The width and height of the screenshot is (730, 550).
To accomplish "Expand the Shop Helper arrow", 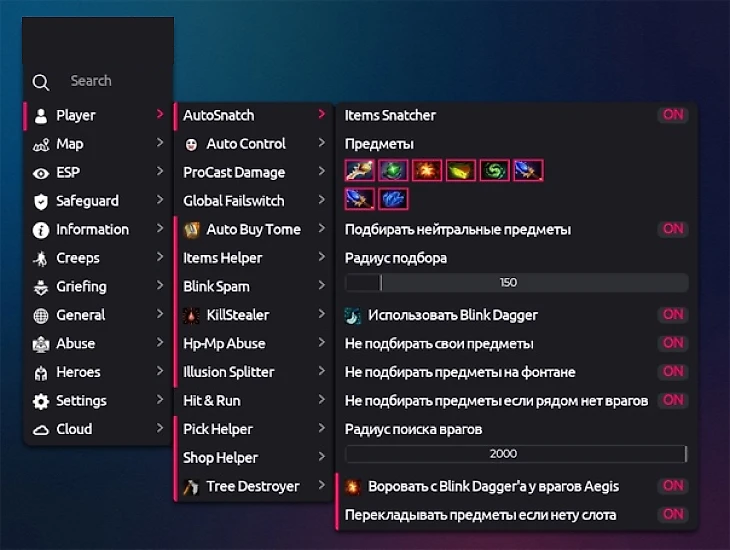I will (322, 456).
